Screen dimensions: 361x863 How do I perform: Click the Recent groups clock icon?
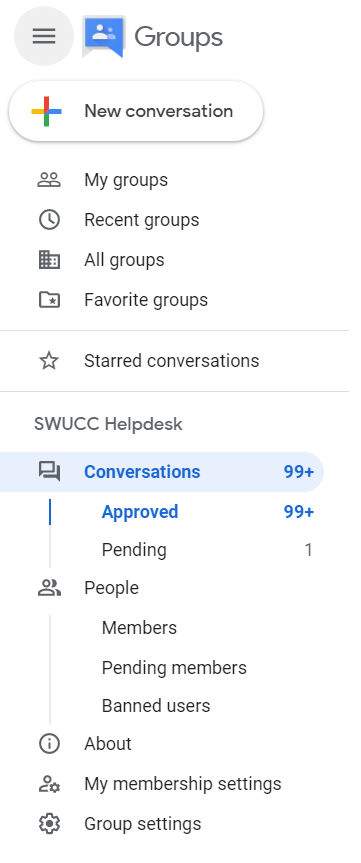49,220
